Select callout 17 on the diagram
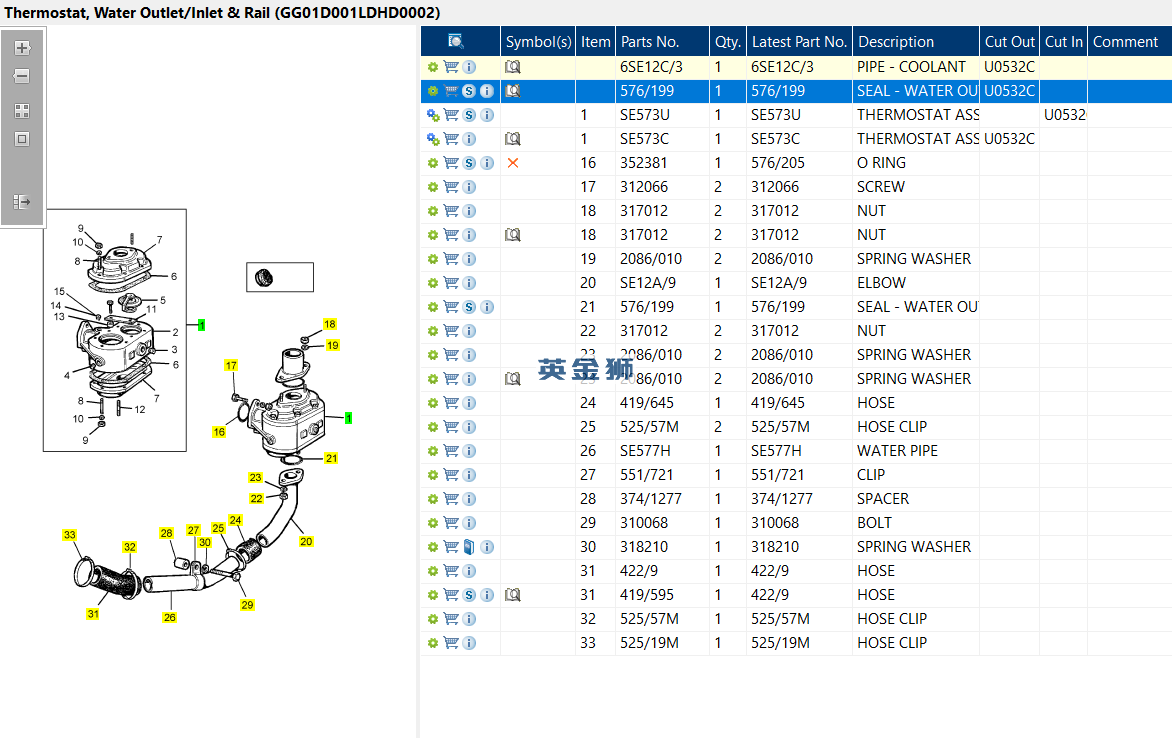This screenshot has height=738, width=1172. coord(231,365)
